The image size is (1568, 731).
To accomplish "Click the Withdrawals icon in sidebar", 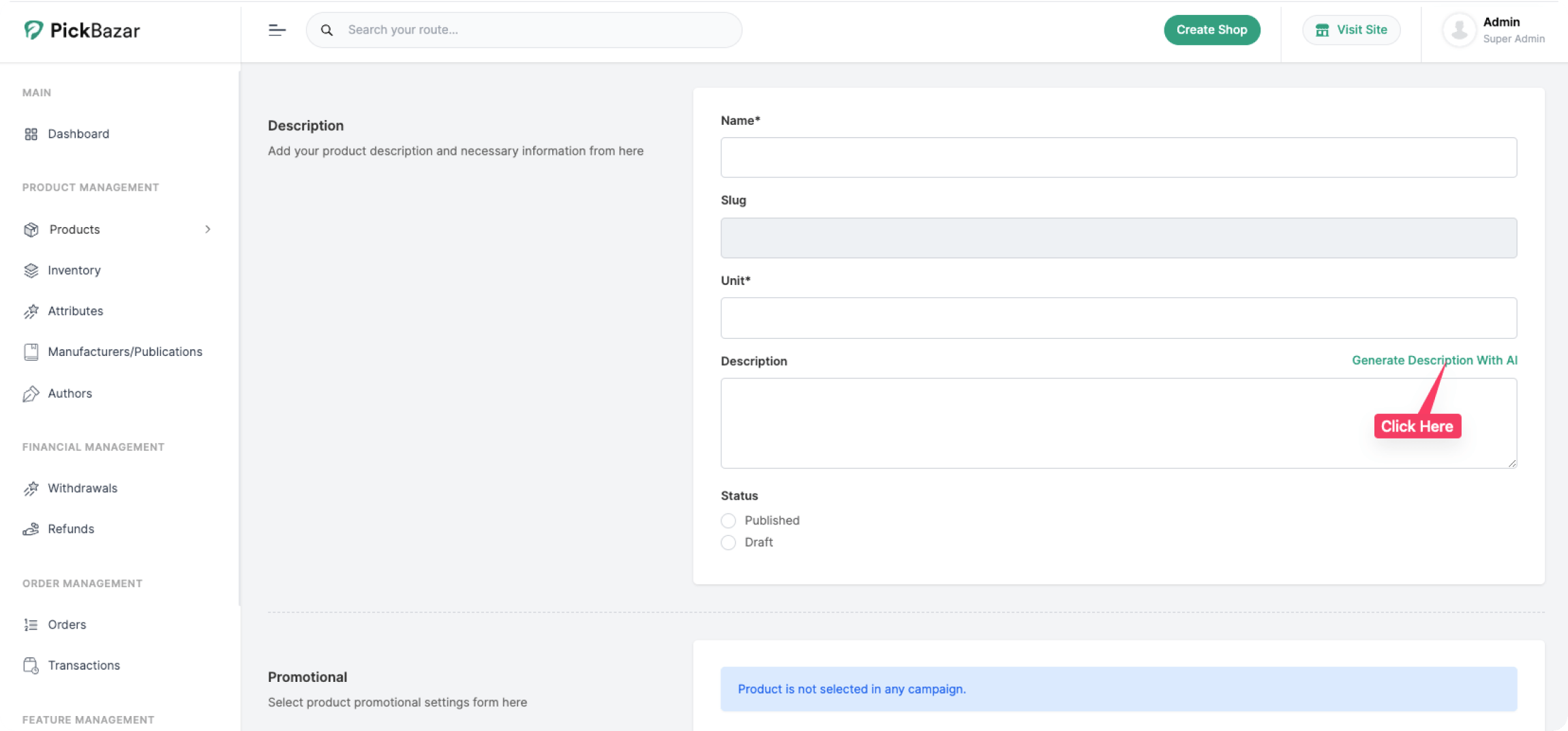I will [31, 488].
